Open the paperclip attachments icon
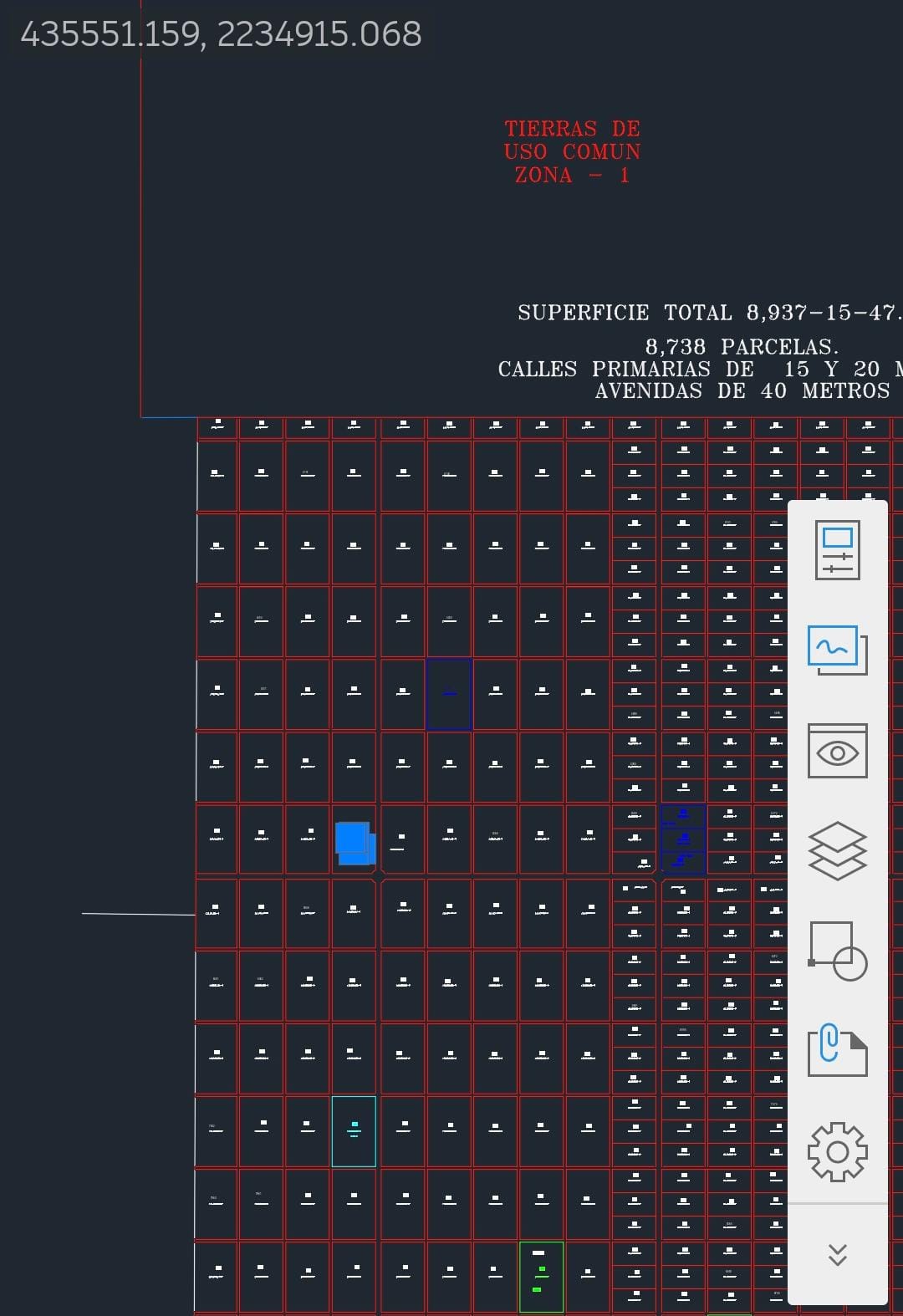The width and height of the screenshot is (903, 1316). 837,1050
